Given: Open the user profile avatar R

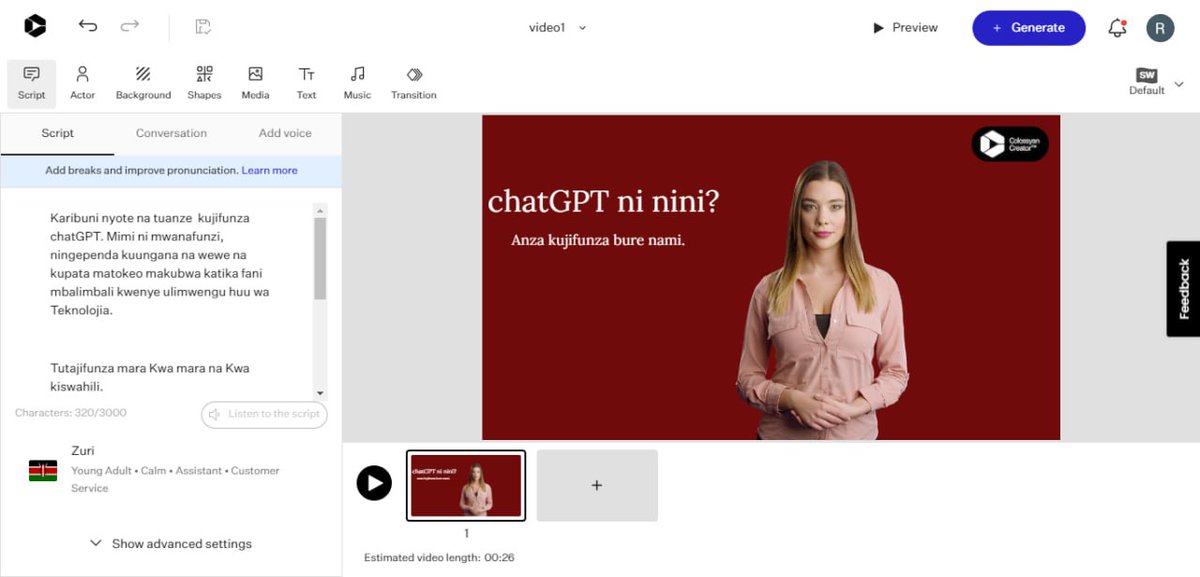Looking at the screenshot, I should [x=1160, y=28].
